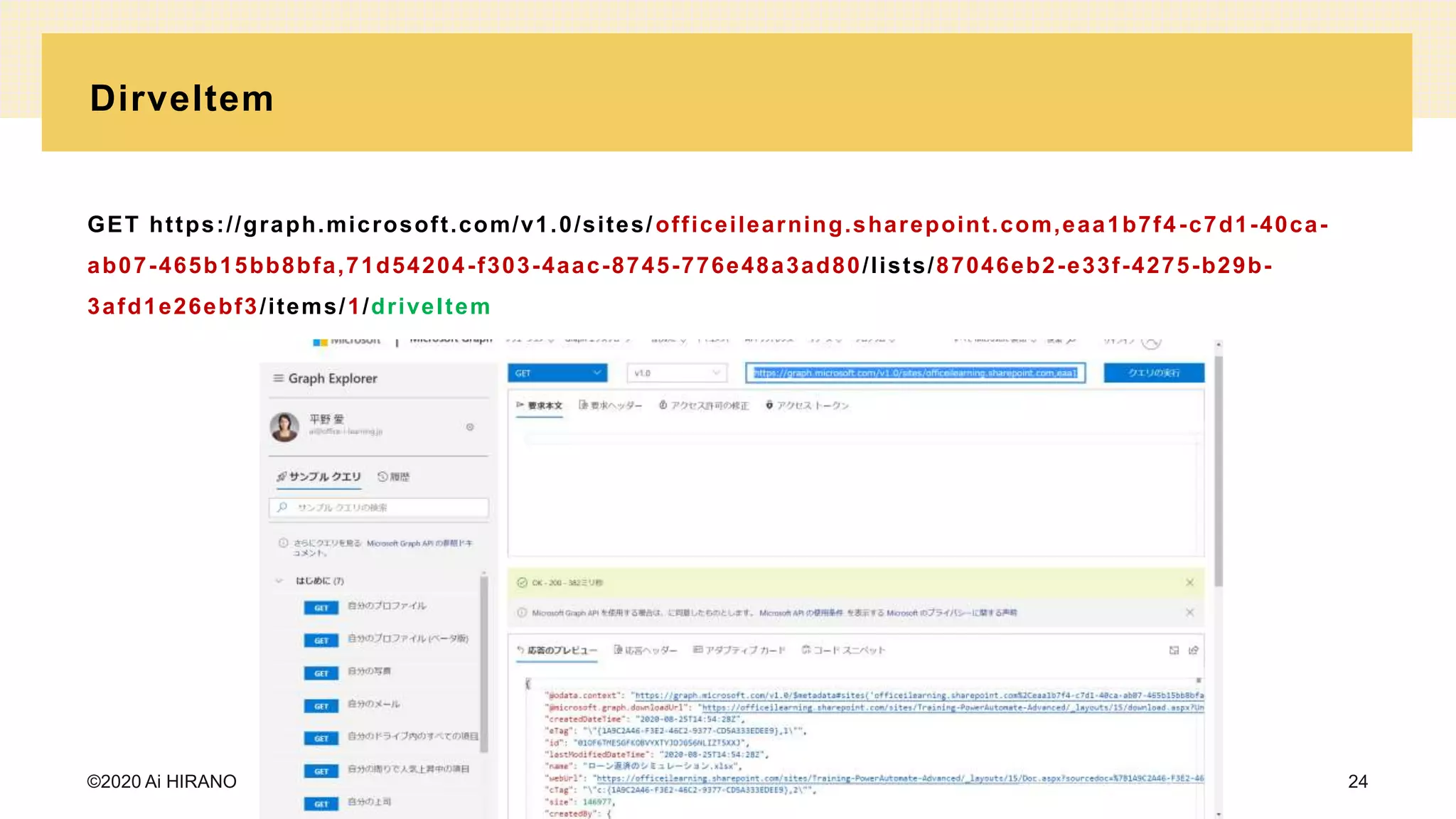Click the サンプル クエリの検索 search box
The width and height of the screenshot is (1456, 819).
(x=379, y=507)
